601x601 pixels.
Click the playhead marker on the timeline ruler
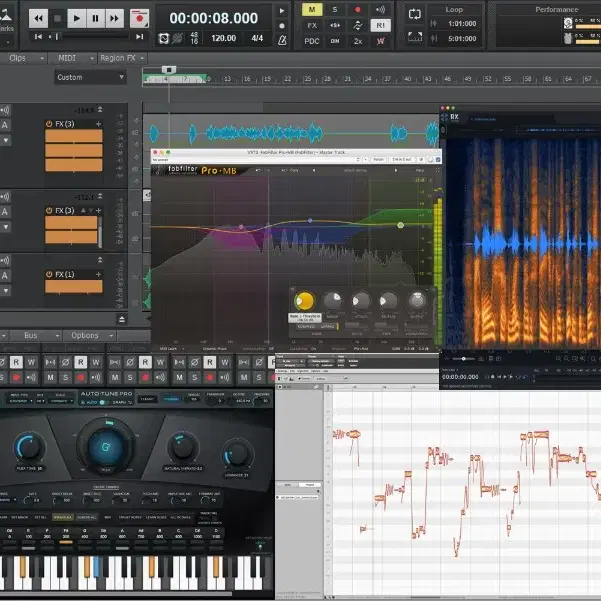point(169,70)
